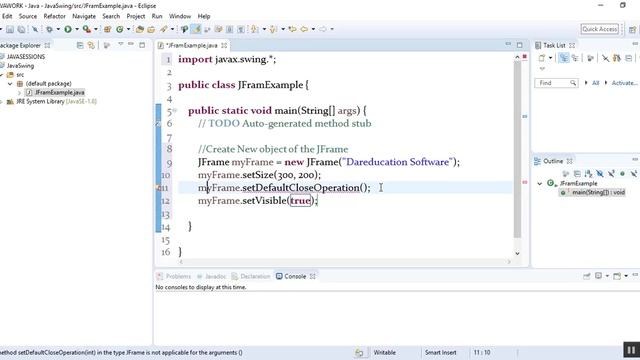Screen dimensions: 640x360
Task: Open dropdown next to Debug icon
Action: tap(58, 29)
